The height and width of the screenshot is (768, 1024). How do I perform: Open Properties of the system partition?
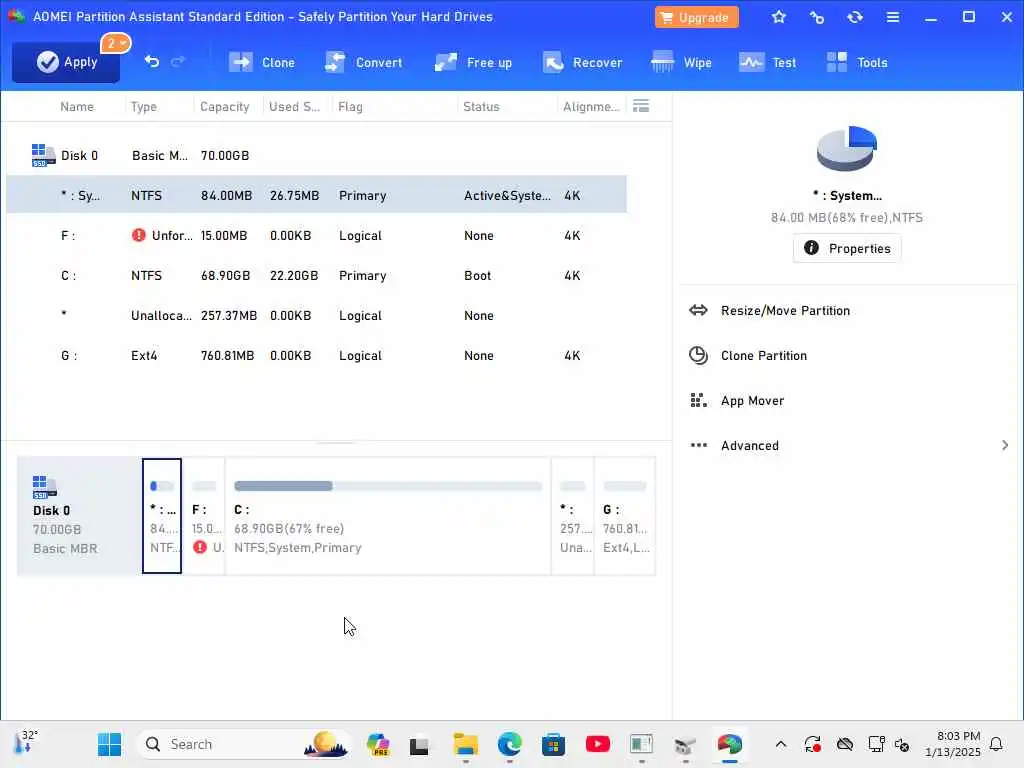(x=847, y=248)
